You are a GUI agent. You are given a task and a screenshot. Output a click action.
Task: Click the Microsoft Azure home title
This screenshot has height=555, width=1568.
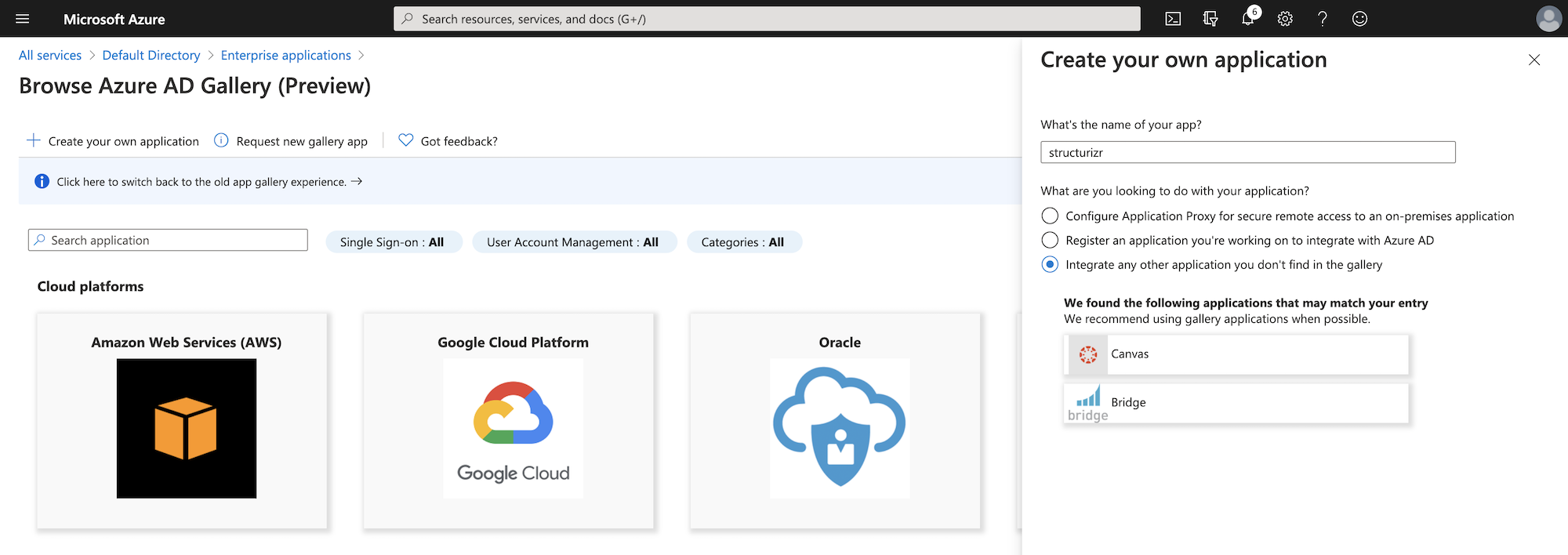pos(114,19)
